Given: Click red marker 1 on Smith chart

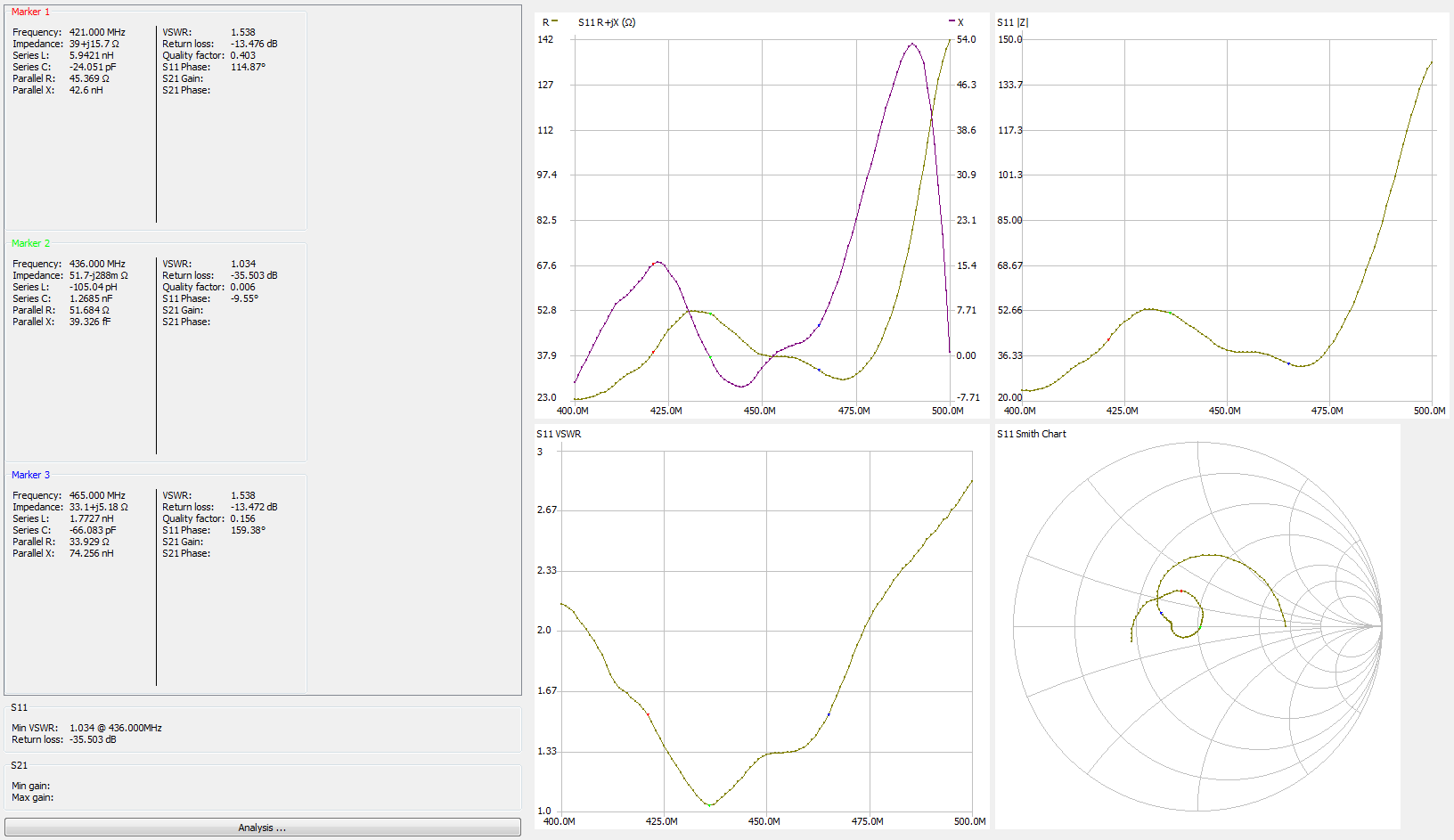Looking at the screenshot, I should click(1181, 591).
